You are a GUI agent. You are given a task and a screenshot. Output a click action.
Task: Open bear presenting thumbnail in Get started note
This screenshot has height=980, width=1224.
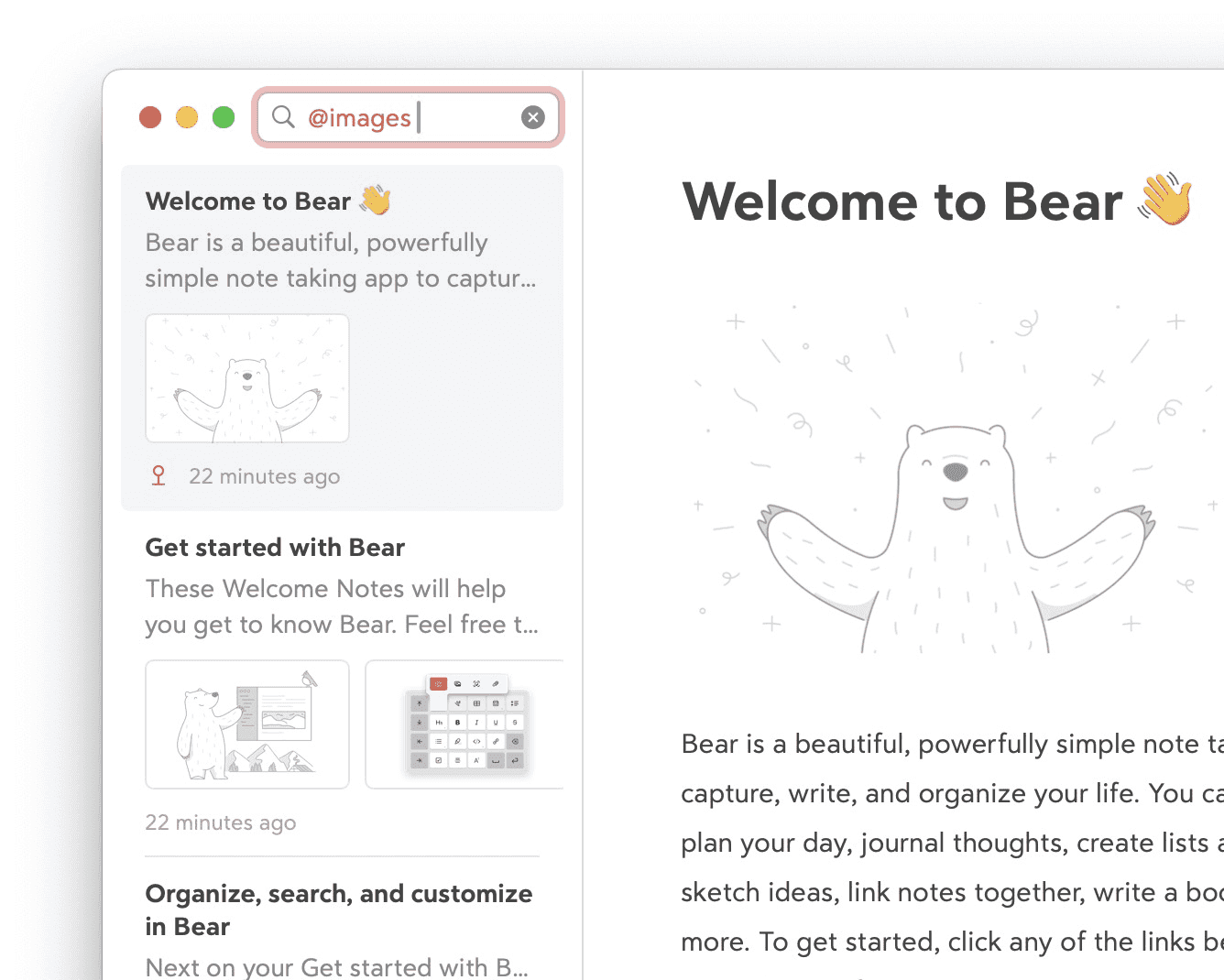pyautogui.click(x=247, y=724)
